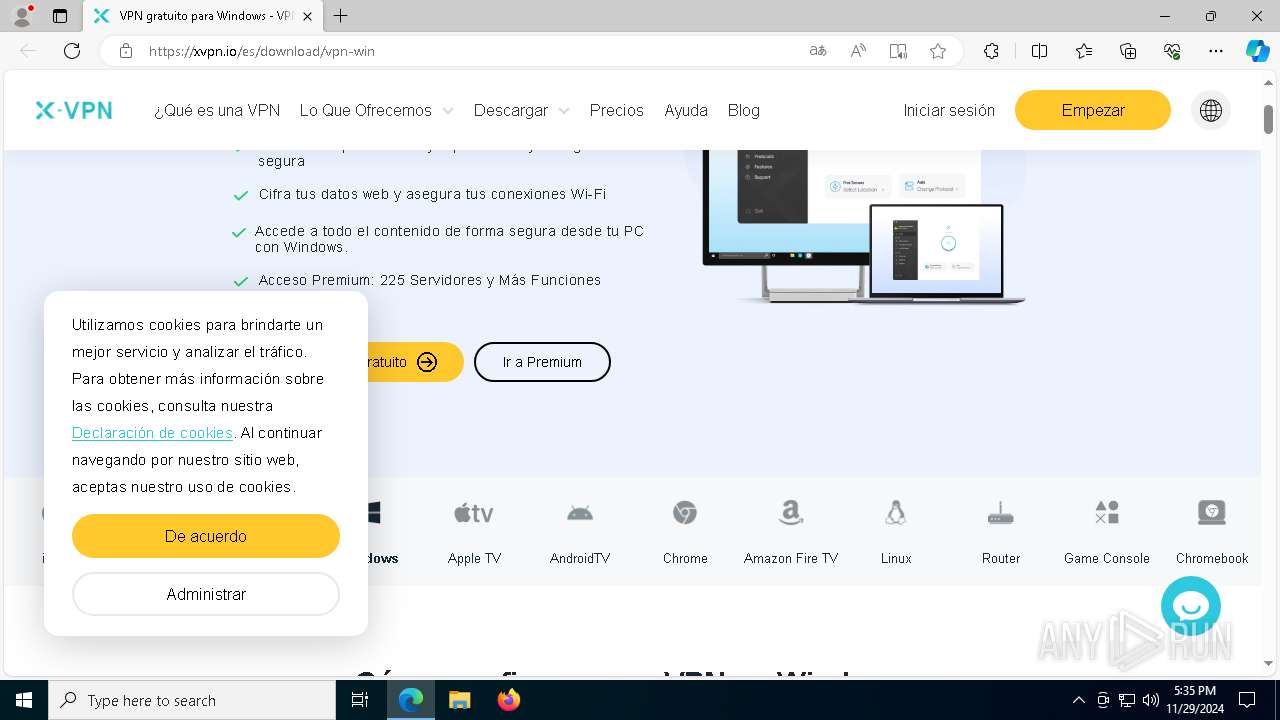1280x720 pixels.
Task: Open Task View on taskbar
Action: tap(360, 700)
